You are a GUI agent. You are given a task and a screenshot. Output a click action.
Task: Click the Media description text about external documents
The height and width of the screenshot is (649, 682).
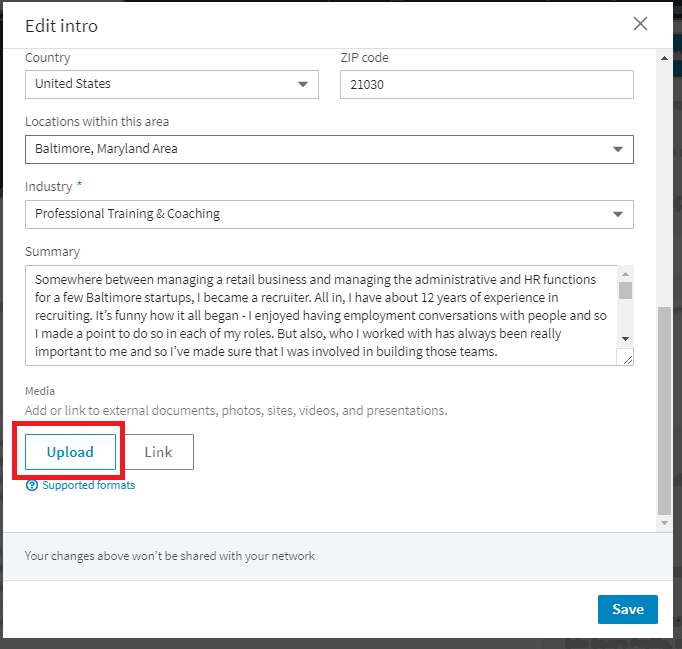point(236,411)
